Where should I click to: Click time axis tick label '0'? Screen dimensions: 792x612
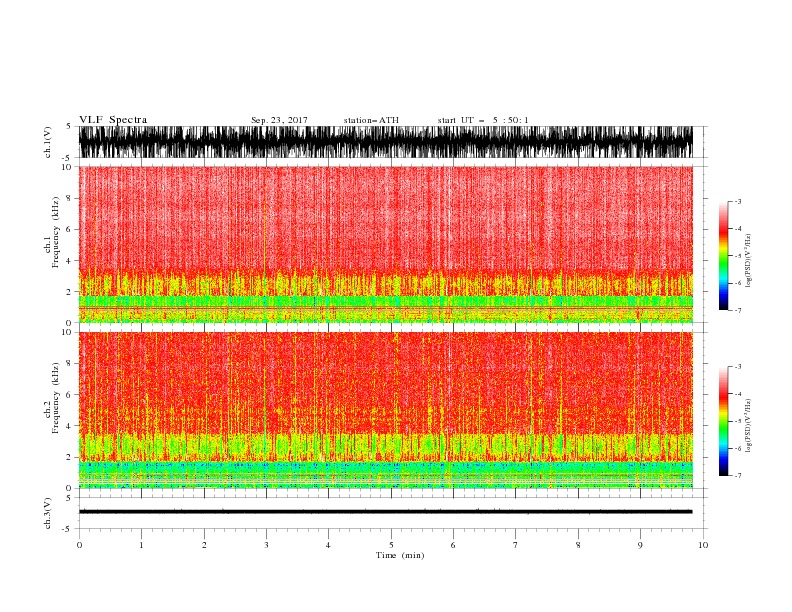pyautogui.click(x=79, y=545)
